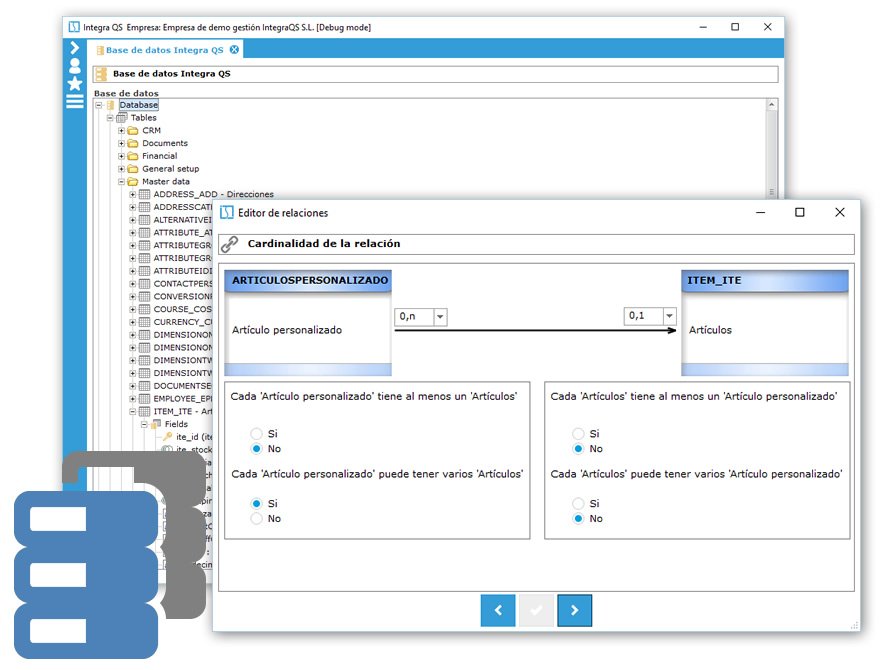Choose Si for 'Artículos' puede tener varios
This screenshot has width=881, height=670.
click(x=578, y=504)
